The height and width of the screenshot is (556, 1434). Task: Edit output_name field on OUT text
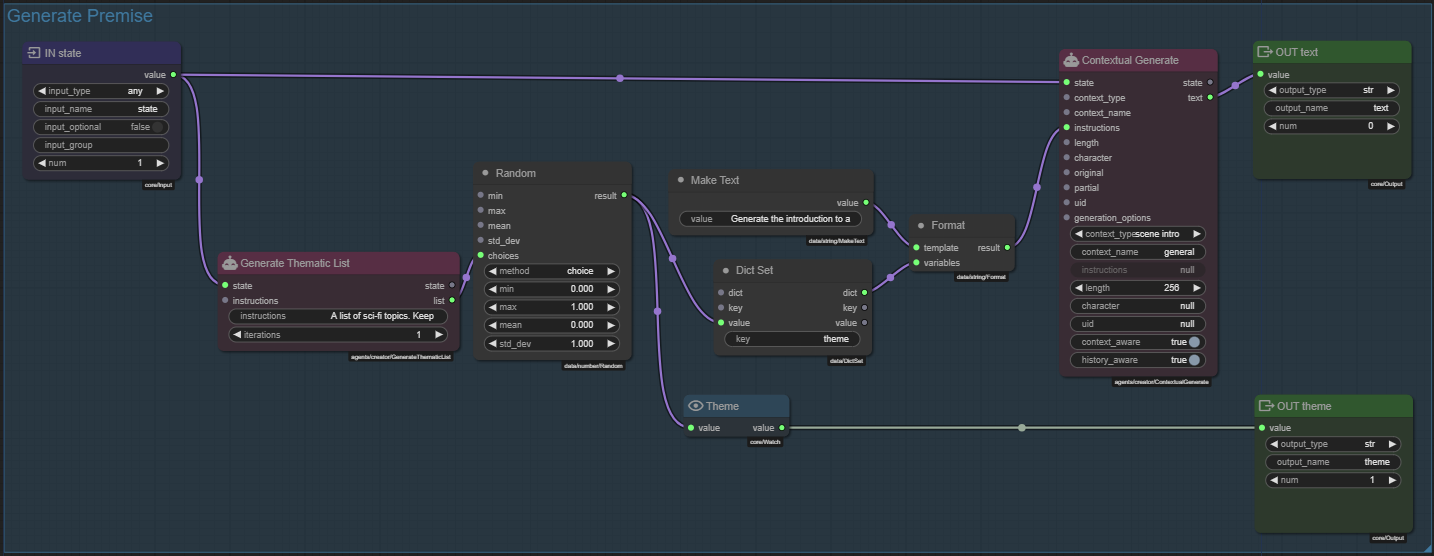click(1332, 108)
